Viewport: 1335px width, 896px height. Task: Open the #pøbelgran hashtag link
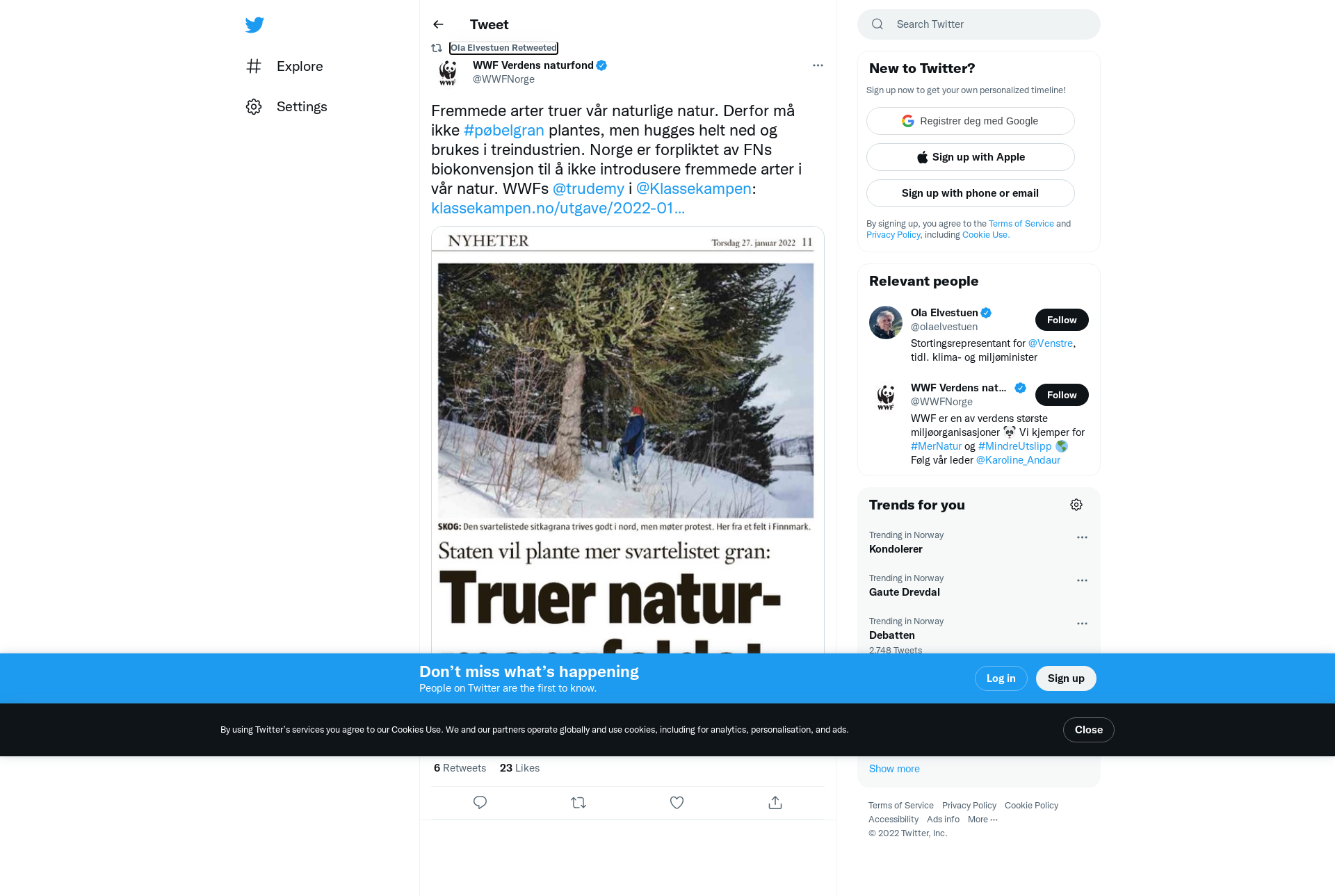[x=504, y=131]
